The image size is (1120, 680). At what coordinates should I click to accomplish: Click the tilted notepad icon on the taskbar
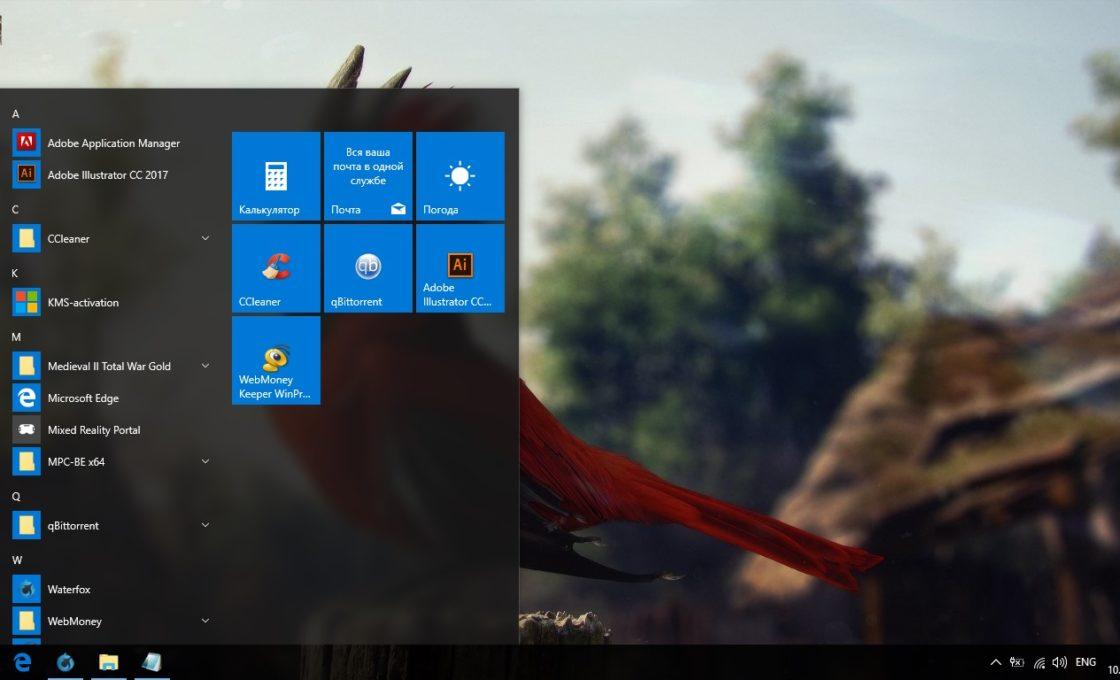[x=151, y=662]
